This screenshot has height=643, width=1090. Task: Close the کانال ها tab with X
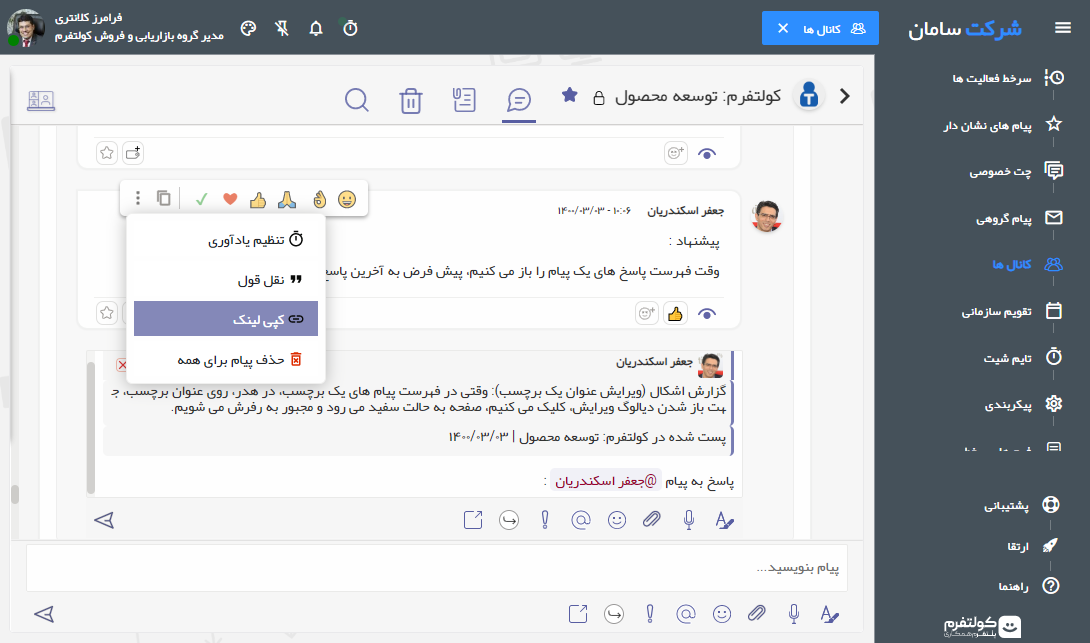783,29
